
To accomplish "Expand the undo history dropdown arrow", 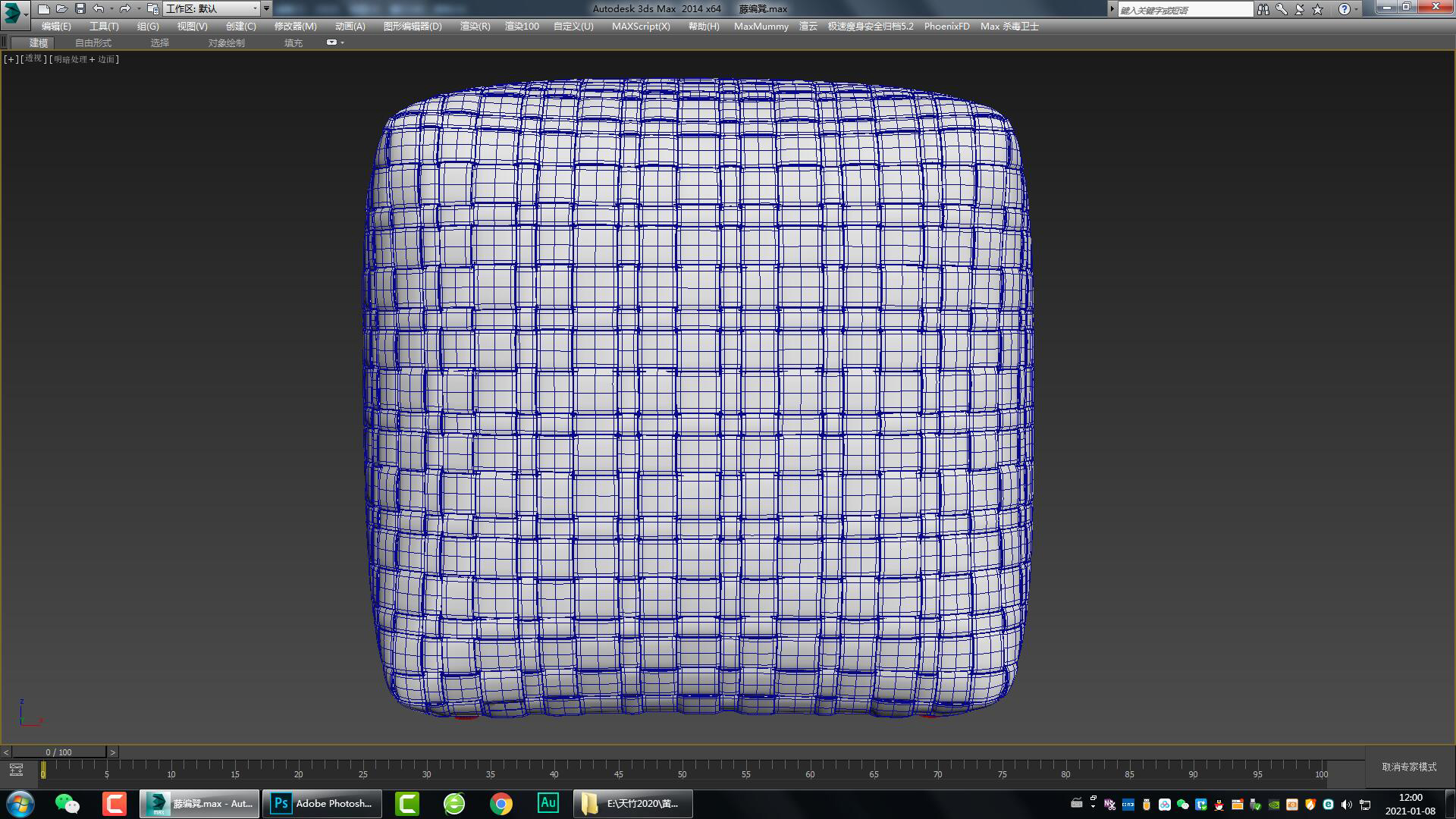I will point(111,9).
